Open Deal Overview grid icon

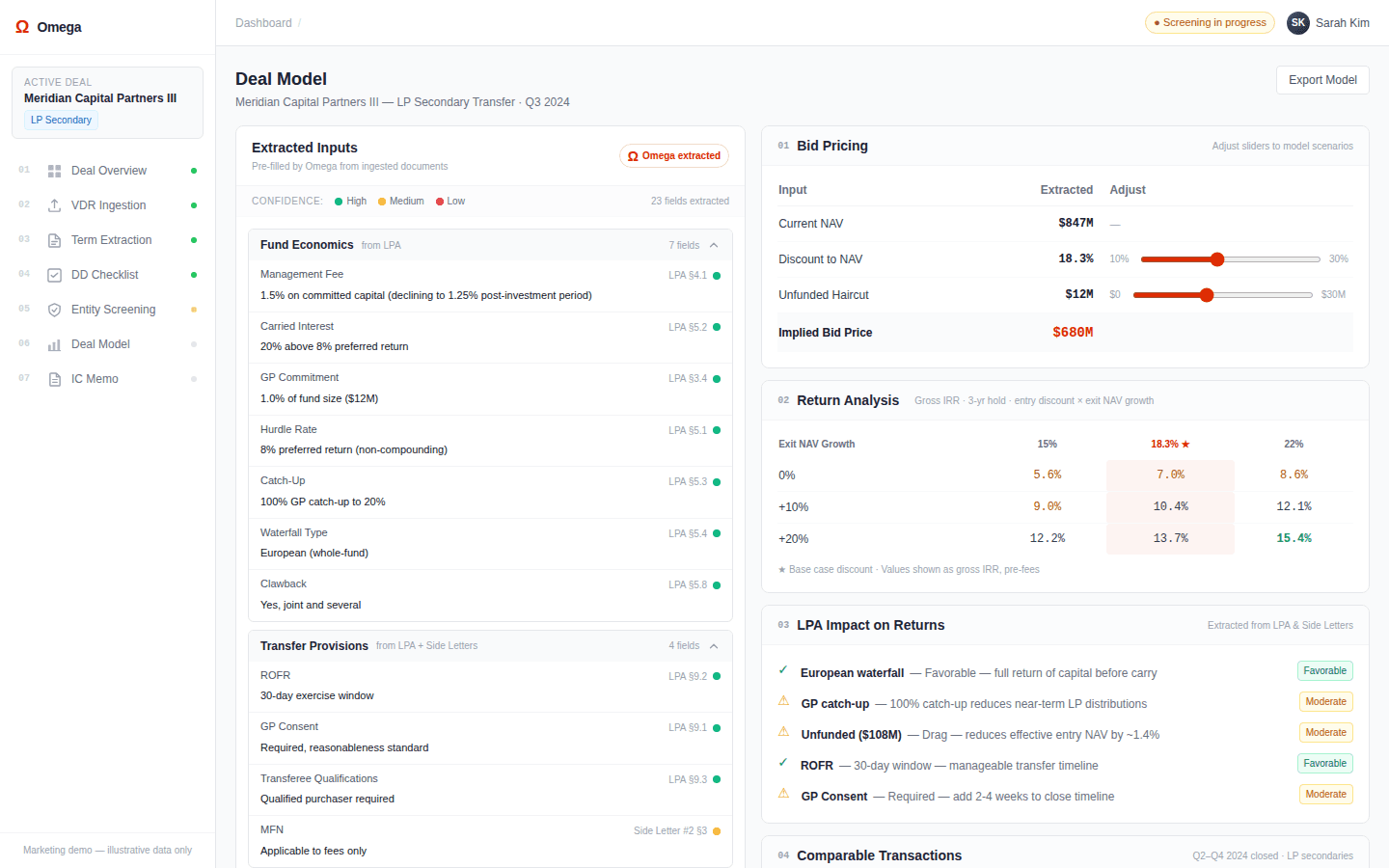point(55,171)
